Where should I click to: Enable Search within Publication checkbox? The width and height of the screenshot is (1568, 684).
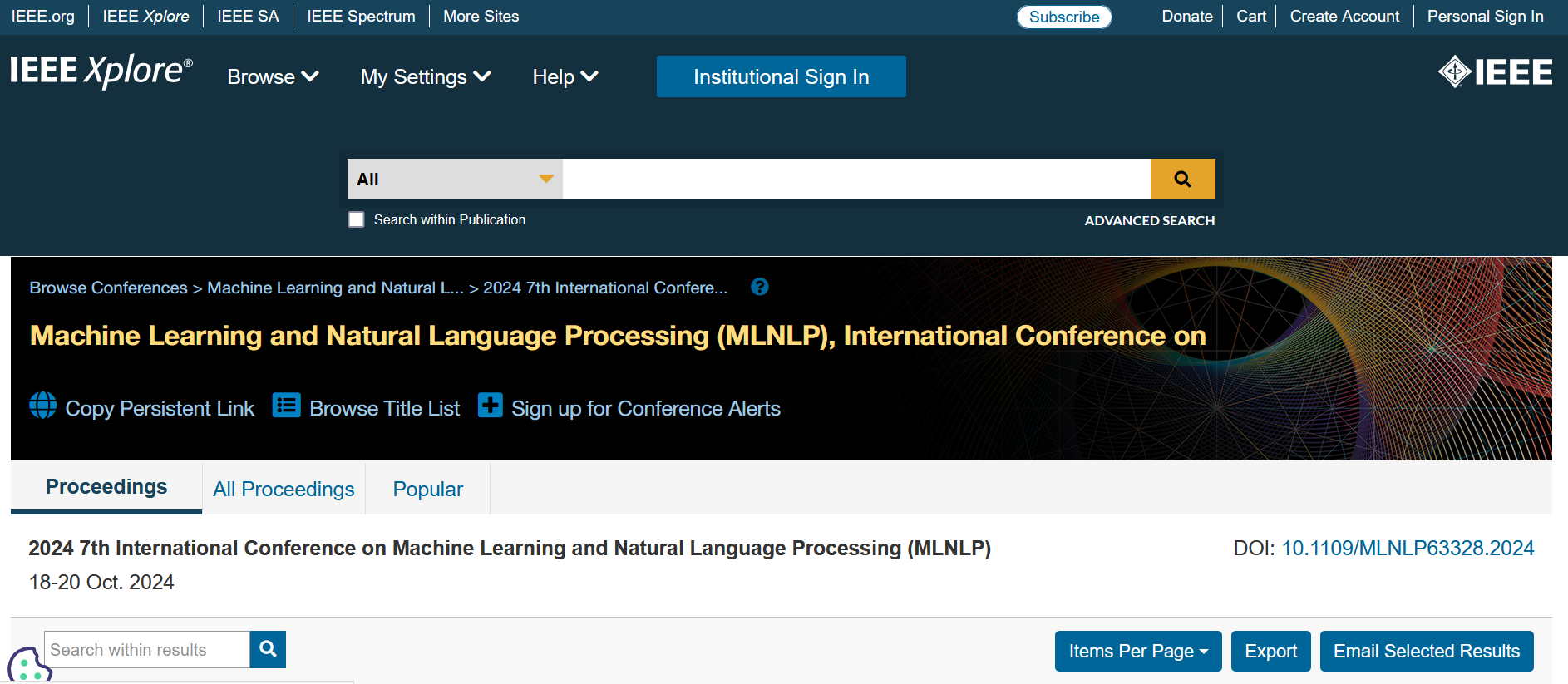pyautogui.click(x=356, y=219)
